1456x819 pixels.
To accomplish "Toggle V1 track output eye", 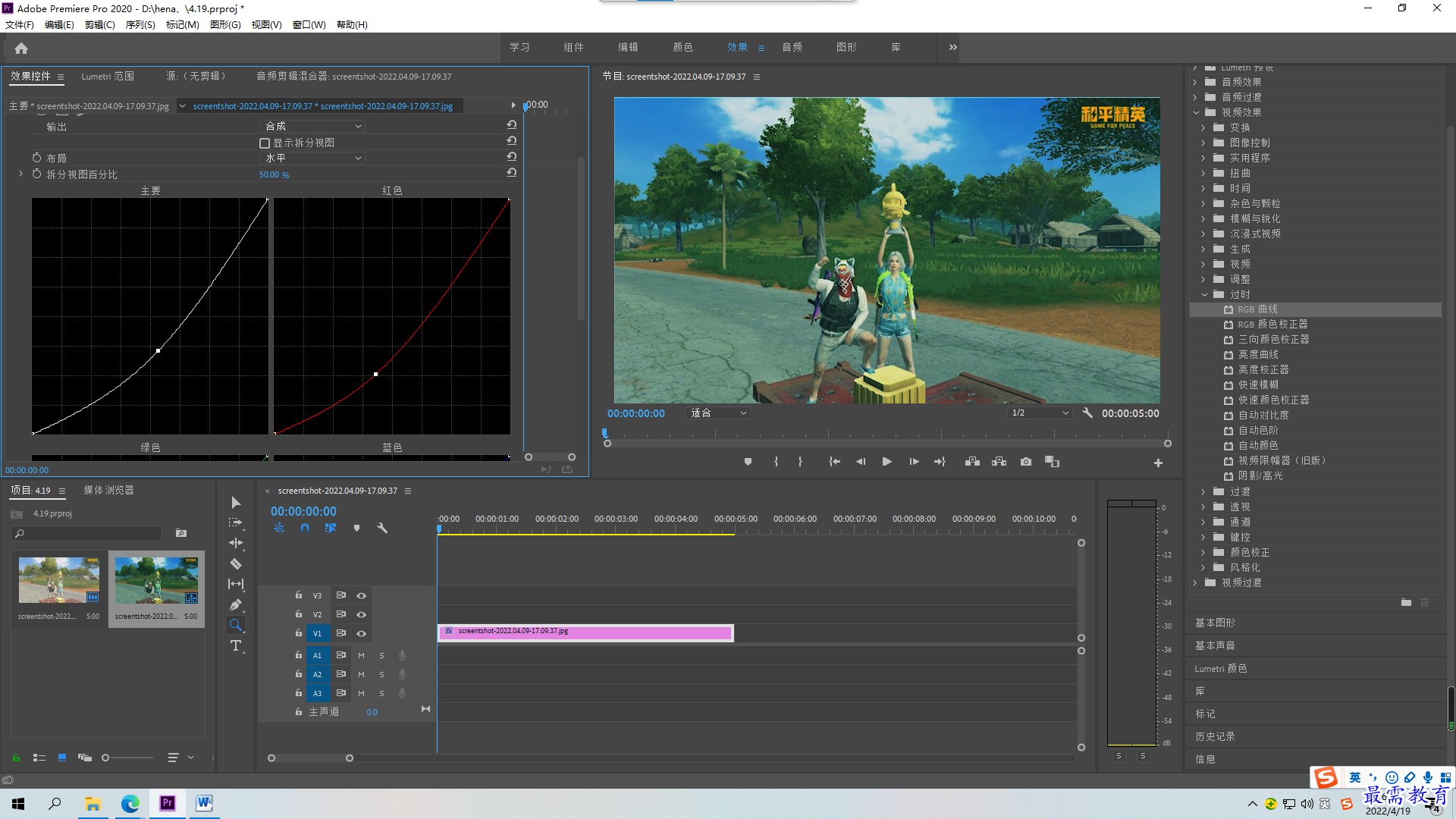I will click(x=362, y=634).
